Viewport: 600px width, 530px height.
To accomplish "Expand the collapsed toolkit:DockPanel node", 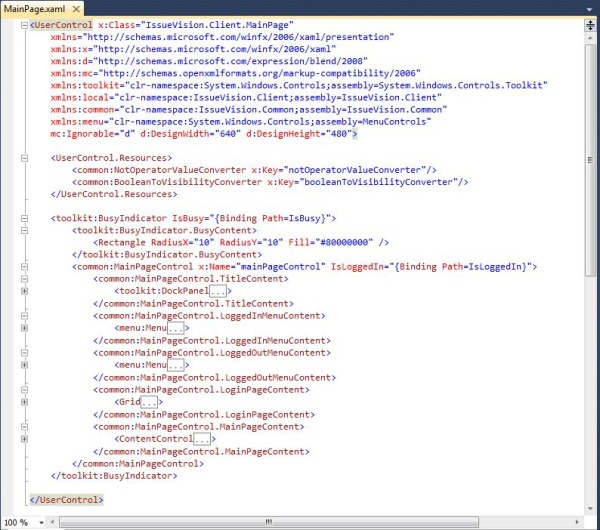I will coord(24,291).
